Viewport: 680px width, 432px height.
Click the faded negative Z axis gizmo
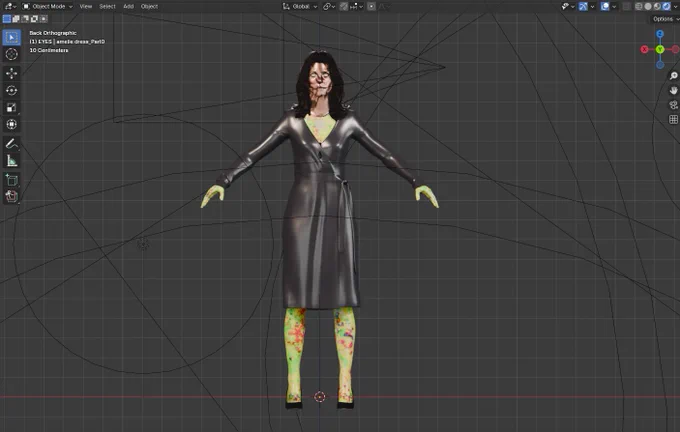pos(660,65)
